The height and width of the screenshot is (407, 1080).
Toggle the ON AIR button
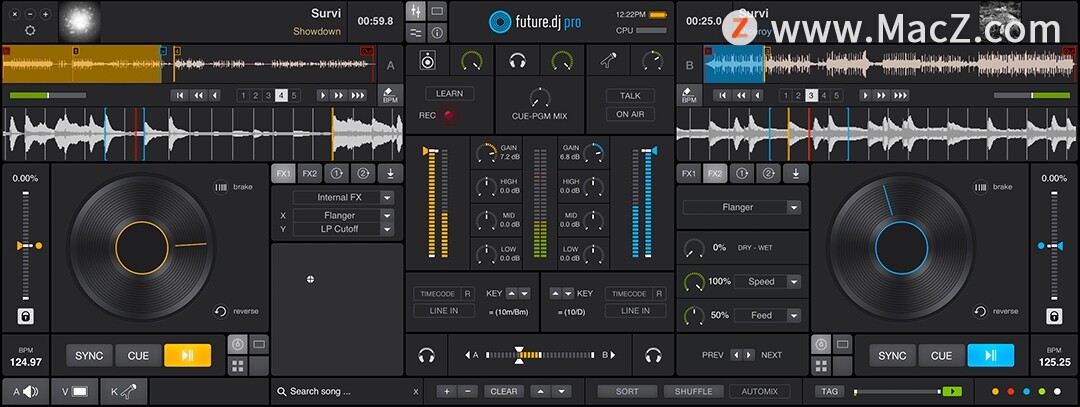point(630,114)
